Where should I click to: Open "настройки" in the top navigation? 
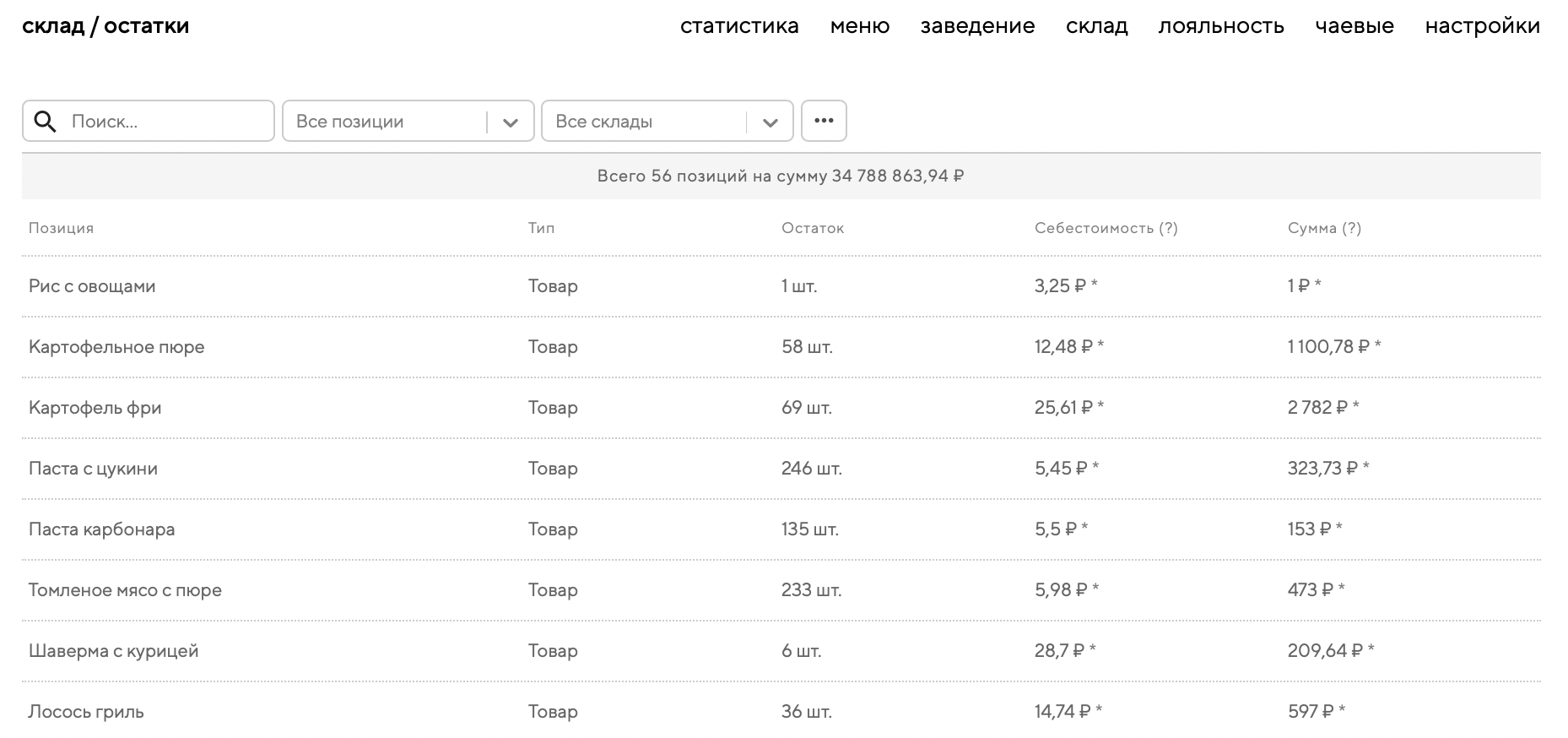[1482, 26]
